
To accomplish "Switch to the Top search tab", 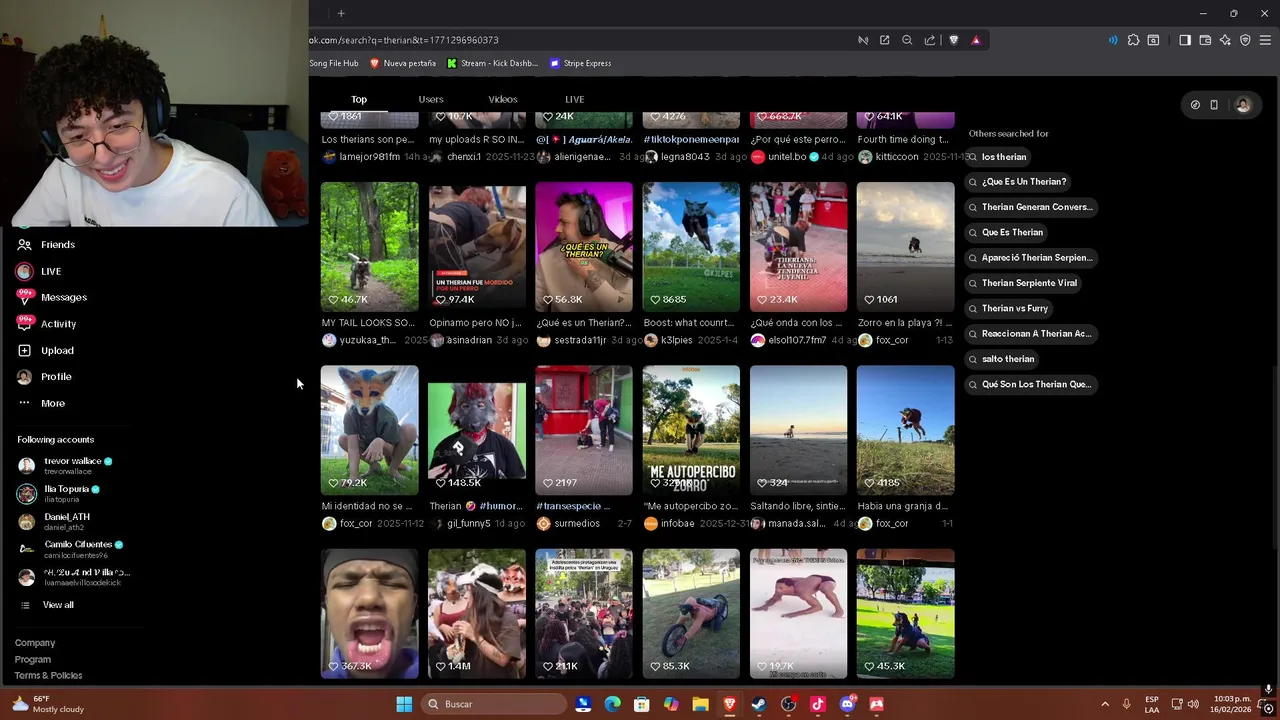I will coord(359,99).
